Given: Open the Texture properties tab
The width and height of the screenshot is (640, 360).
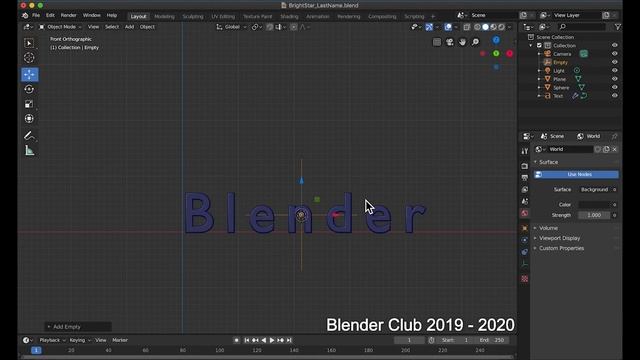Looking at the screenshot, I should pos(524,279).
